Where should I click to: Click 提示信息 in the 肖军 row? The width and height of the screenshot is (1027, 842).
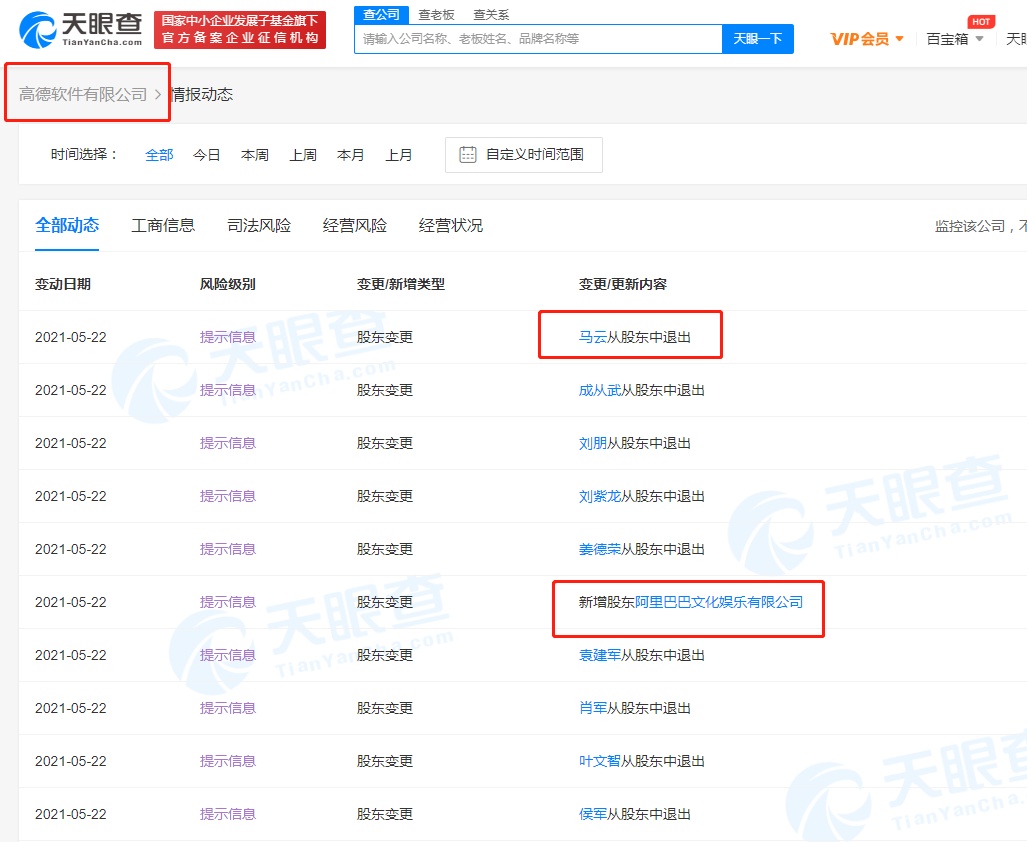click(228, 708)
